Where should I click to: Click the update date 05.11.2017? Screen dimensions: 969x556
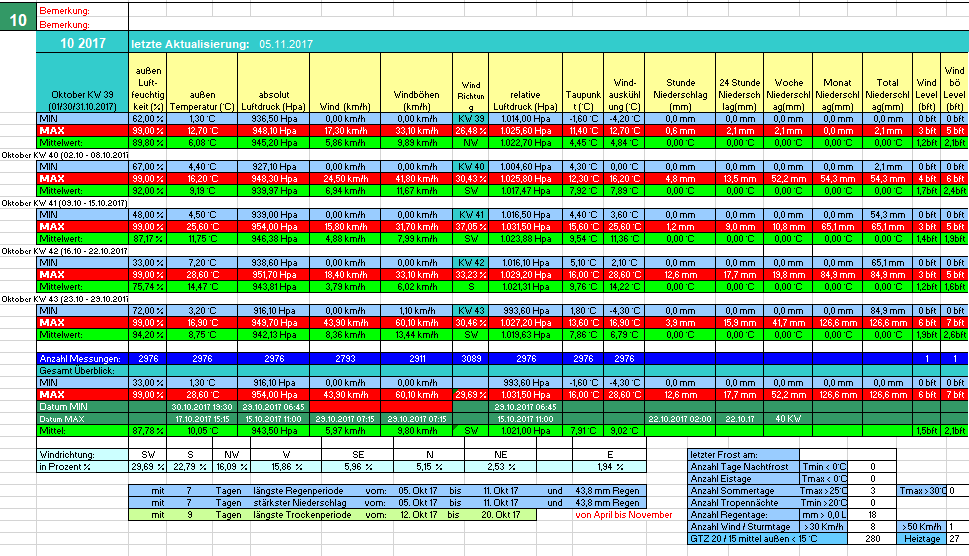tap(286, 44)
